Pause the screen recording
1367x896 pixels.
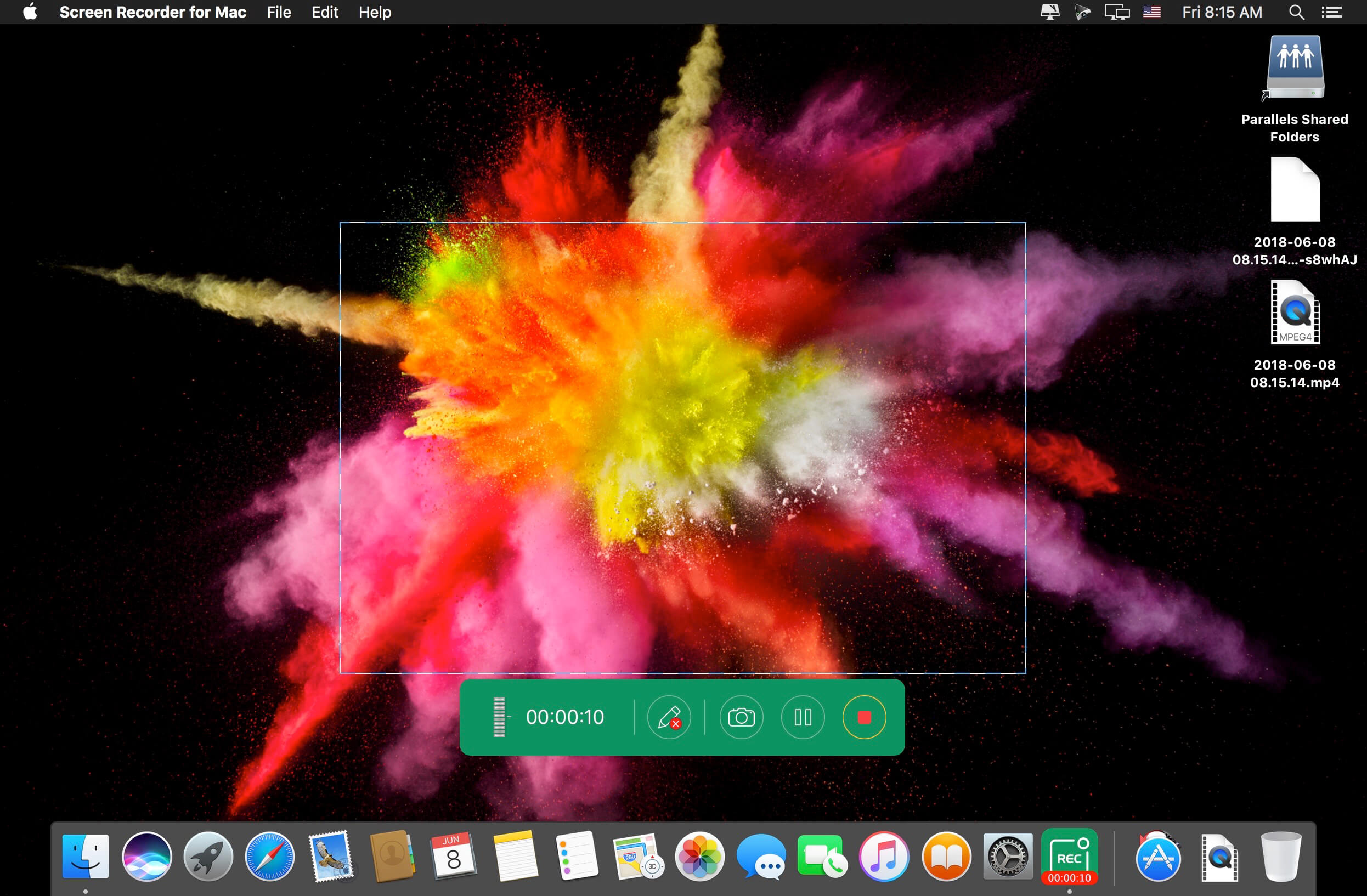(803, 717)
